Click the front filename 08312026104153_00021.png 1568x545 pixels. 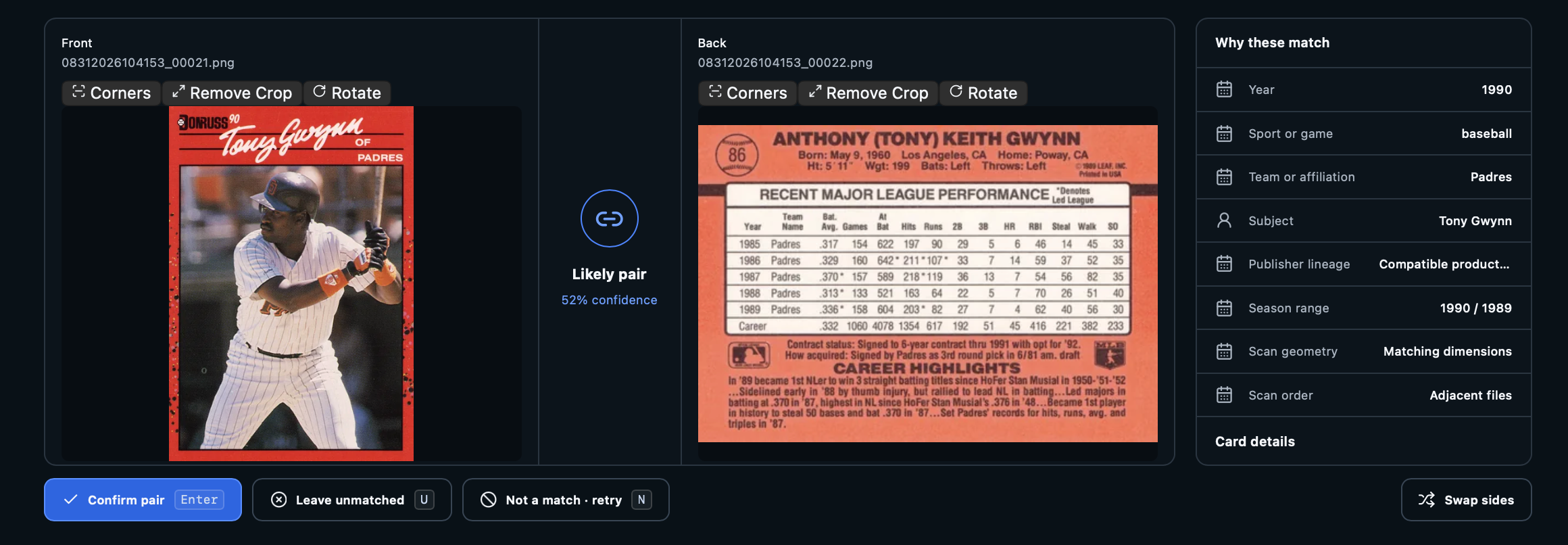pyautogui.click(x=148, y=62)
